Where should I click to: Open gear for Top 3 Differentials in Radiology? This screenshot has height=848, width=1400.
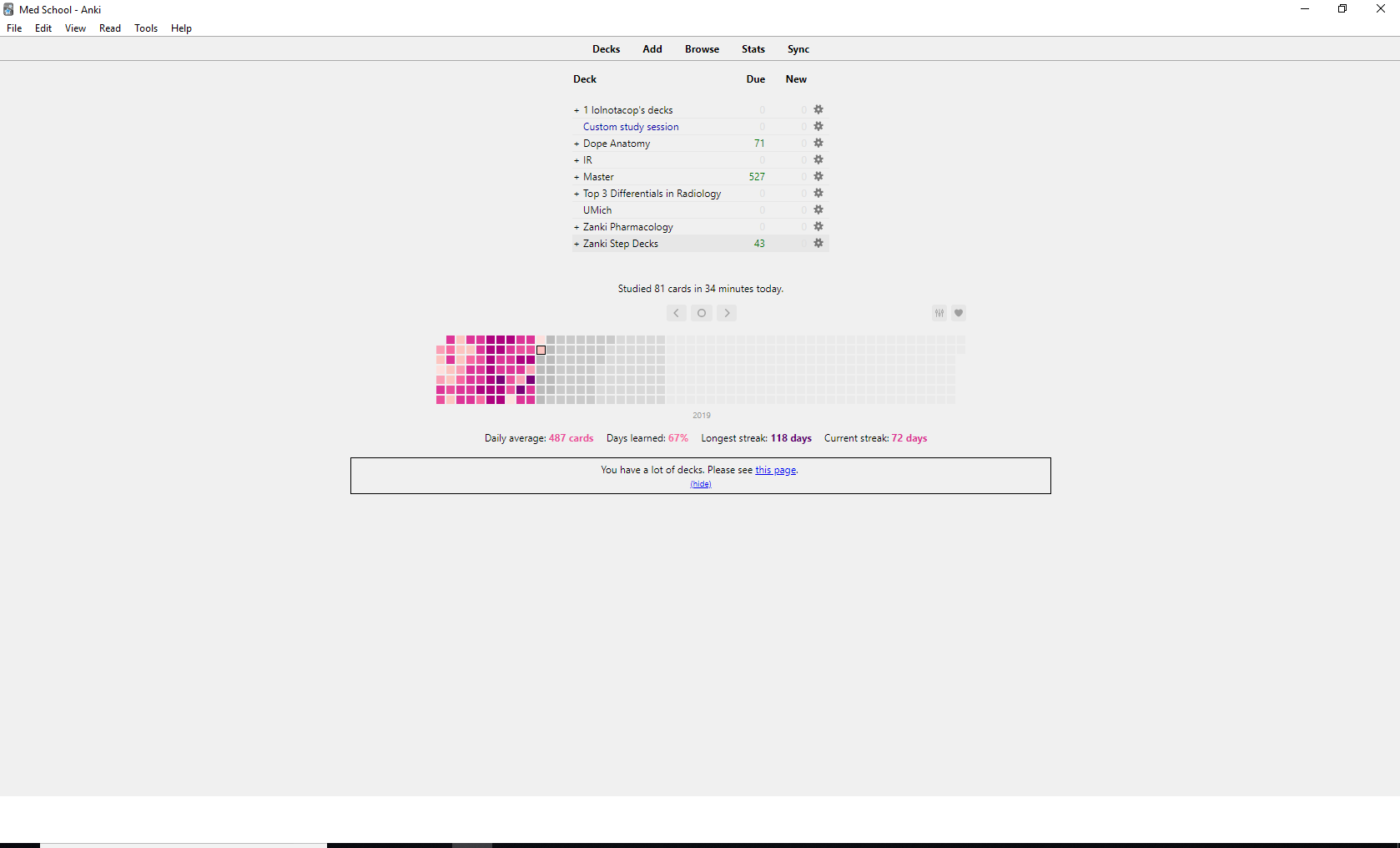coord(818,193)
